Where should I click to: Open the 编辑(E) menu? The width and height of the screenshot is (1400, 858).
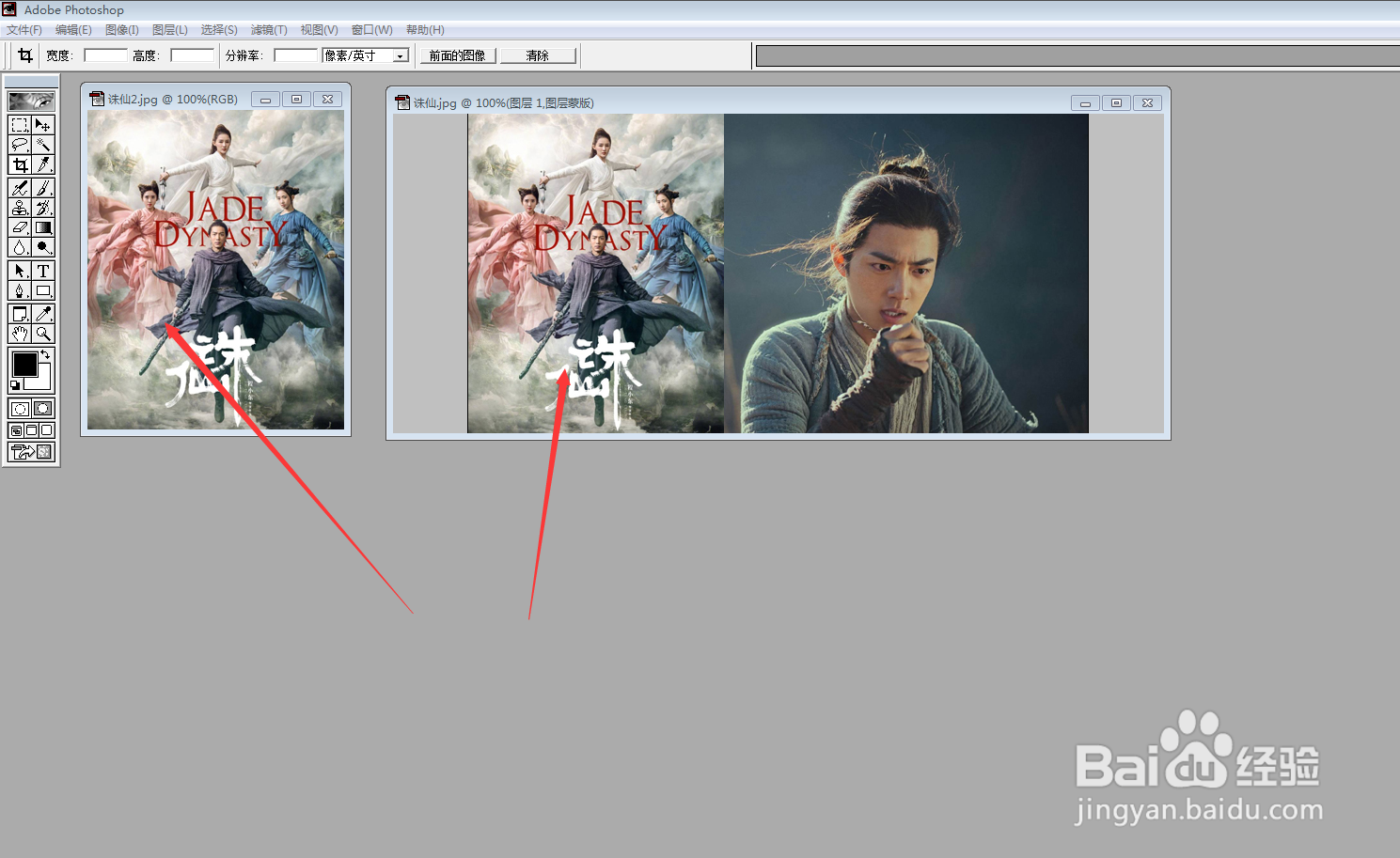pyautogui.click(x=73, y=30)
